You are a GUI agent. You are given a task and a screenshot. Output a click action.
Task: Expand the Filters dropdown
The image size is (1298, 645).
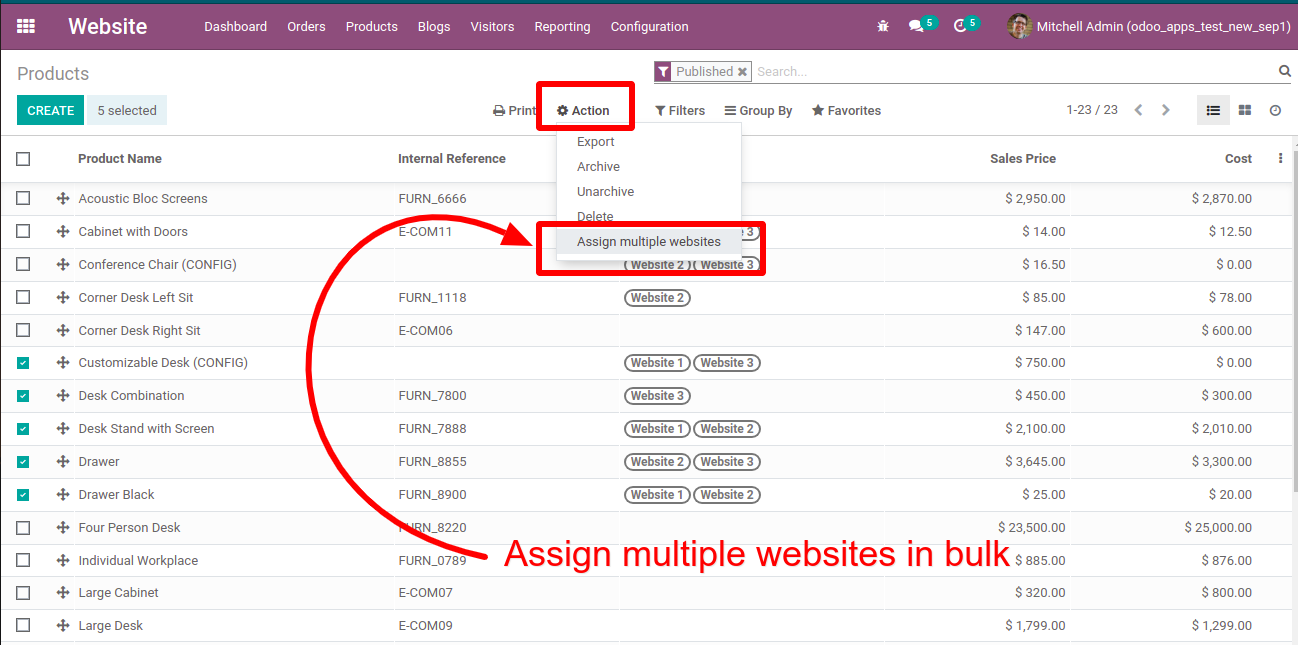pyautogui.click(x=680, y=111)
